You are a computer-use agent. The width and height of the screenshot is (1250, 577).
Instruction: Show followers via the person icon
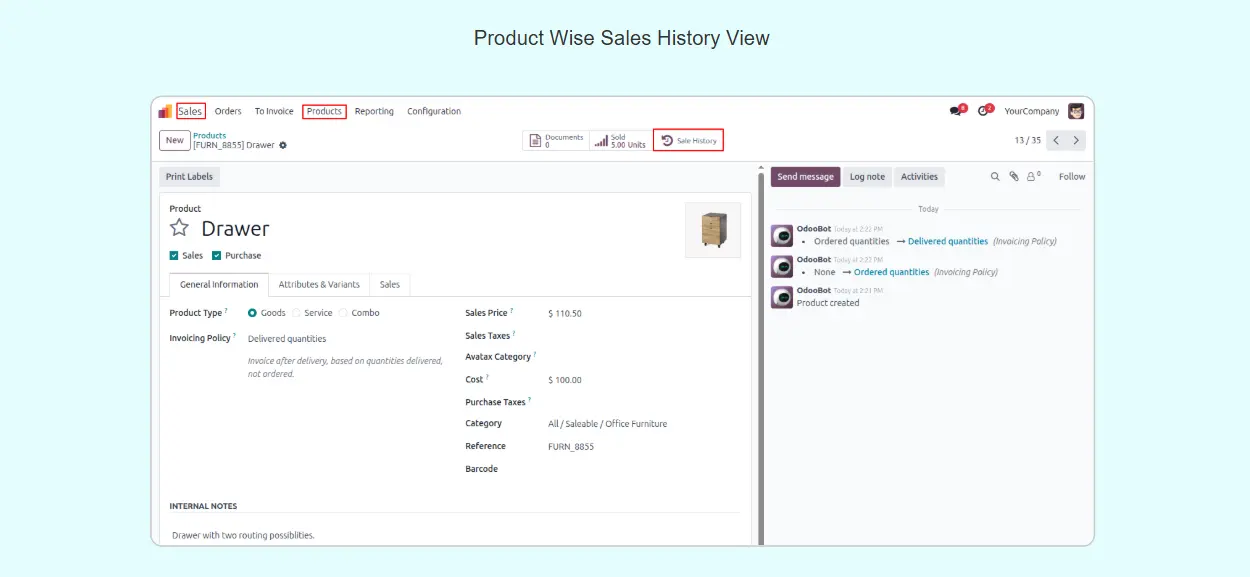click(x=1032, y=177)
